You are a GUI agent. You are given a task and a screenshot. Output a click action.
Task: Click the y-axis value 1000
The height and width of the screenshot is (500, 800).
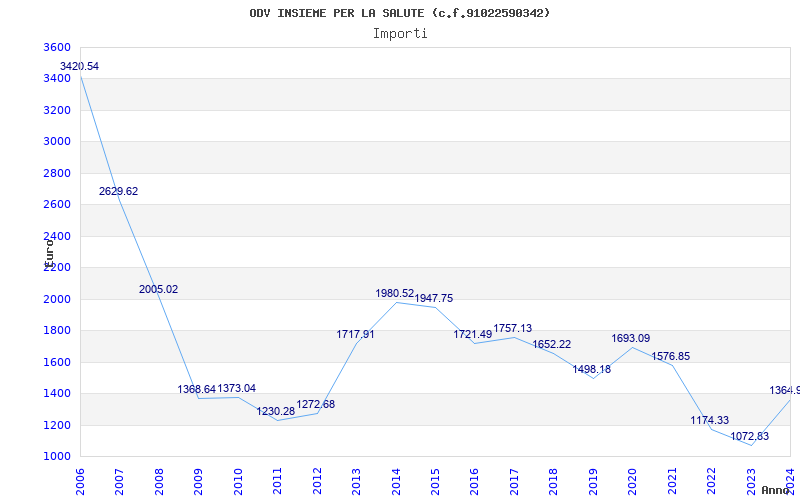[x=55, y=457]
